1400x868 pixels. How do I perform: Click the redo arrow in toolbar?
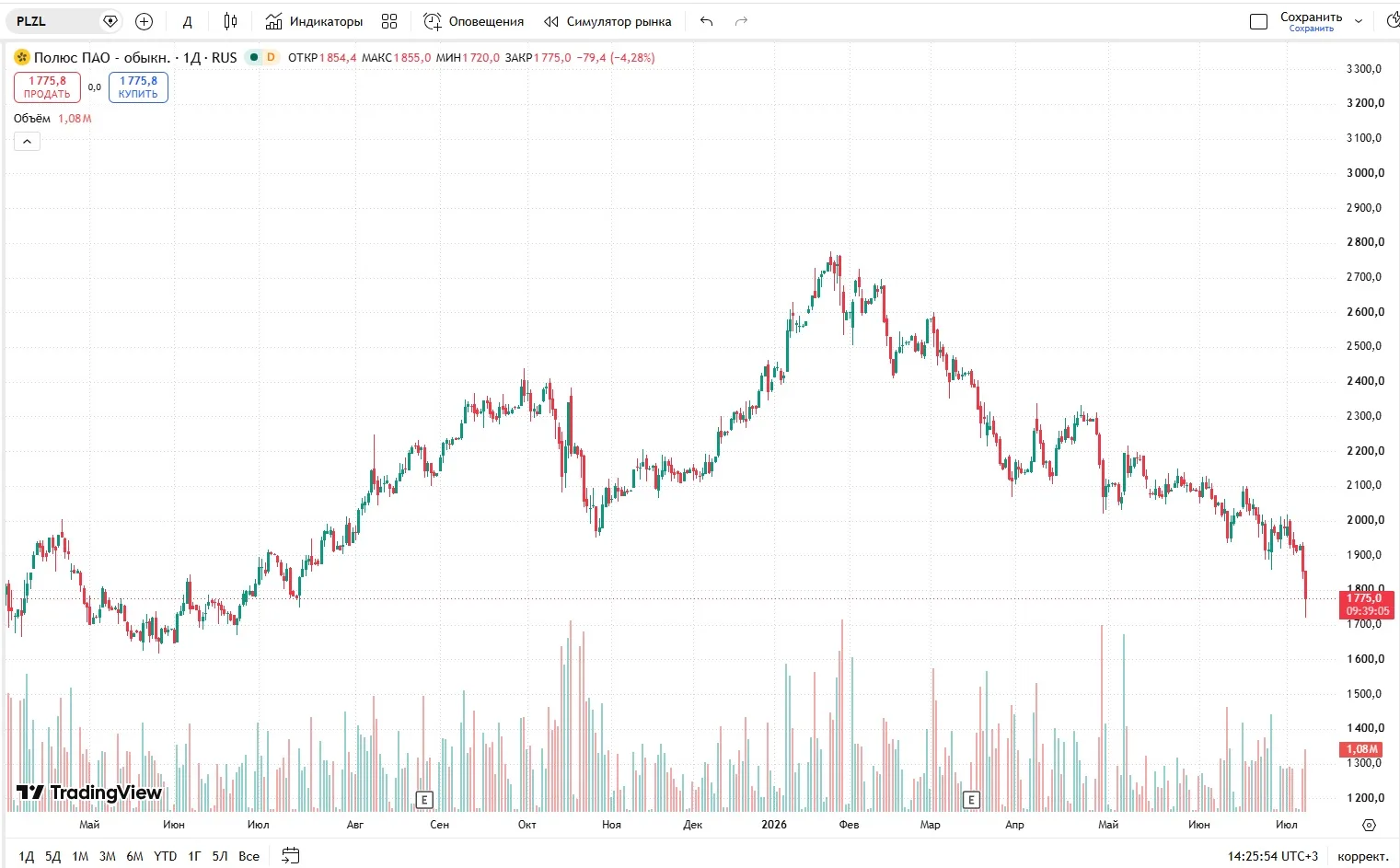point(741,21)
